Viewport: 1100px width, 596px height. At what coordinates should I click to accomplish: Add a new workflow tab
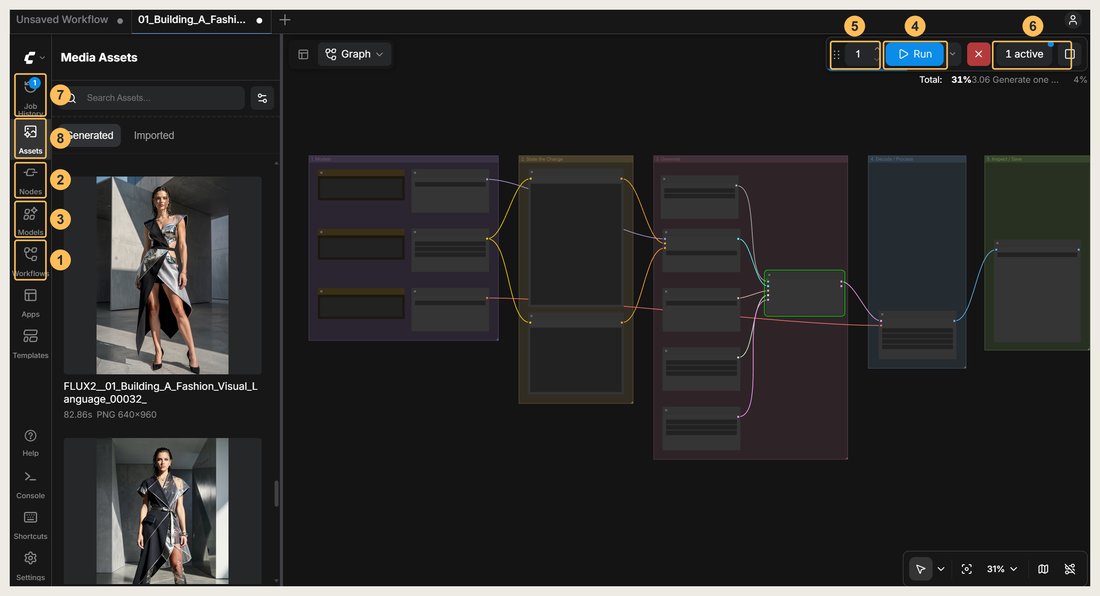coord(285,20)
